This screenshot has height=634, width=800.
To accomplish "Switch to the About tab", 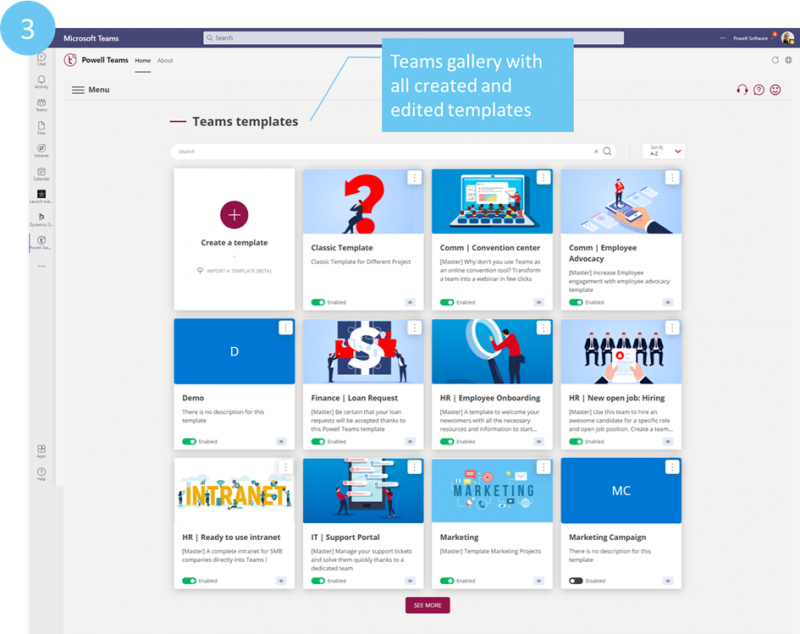I will pyautogui.click(x=165, y=60).
